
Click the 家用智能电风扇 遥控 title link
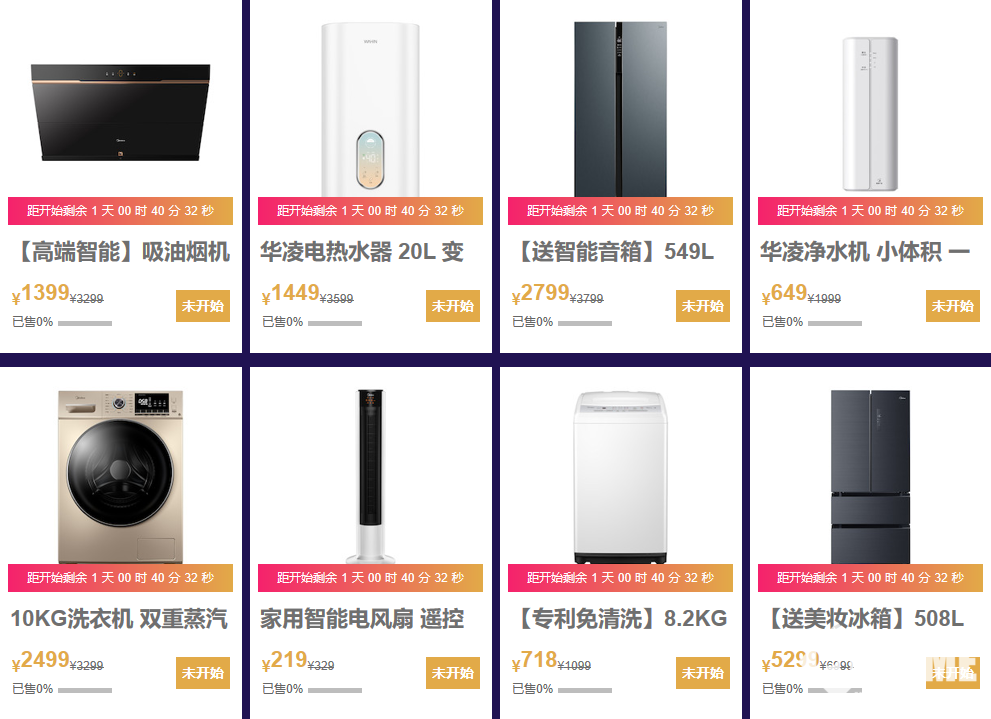362,619
